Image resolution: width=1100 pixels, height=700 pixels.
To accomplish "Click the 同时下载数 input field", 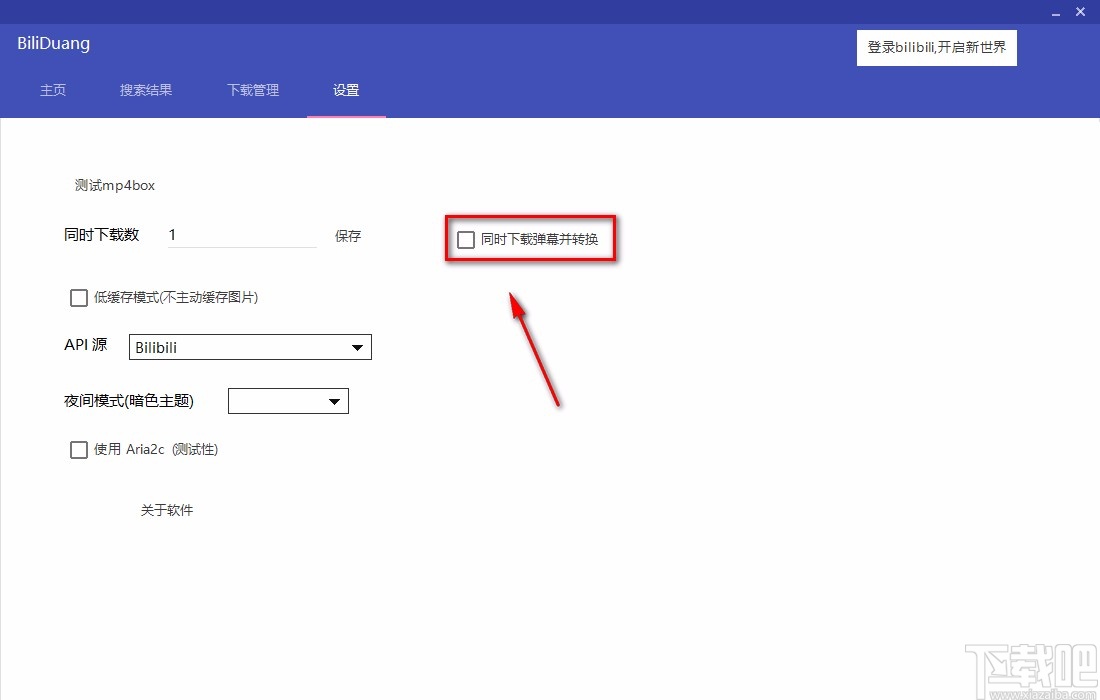I will pos(240,234).
